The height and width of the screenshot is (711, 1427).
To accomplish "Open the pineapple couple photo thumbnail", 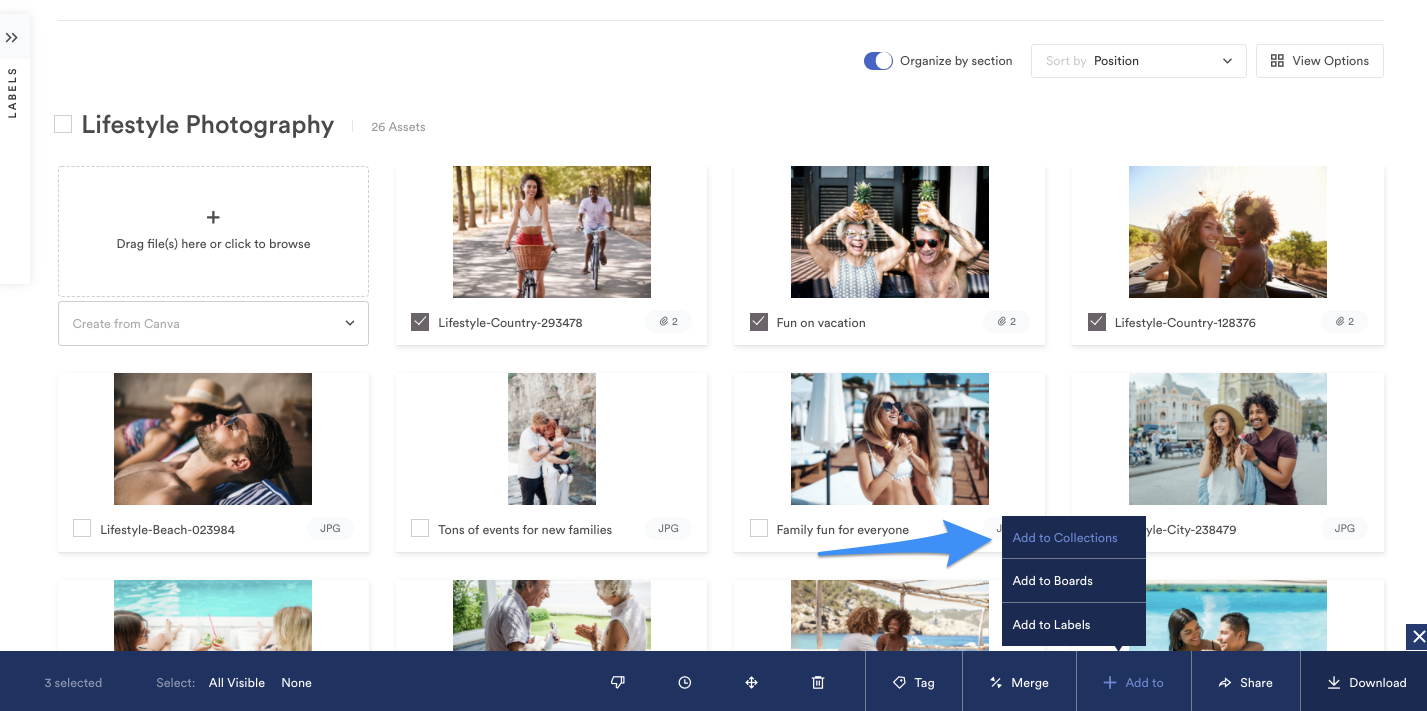I will [890, 232].
